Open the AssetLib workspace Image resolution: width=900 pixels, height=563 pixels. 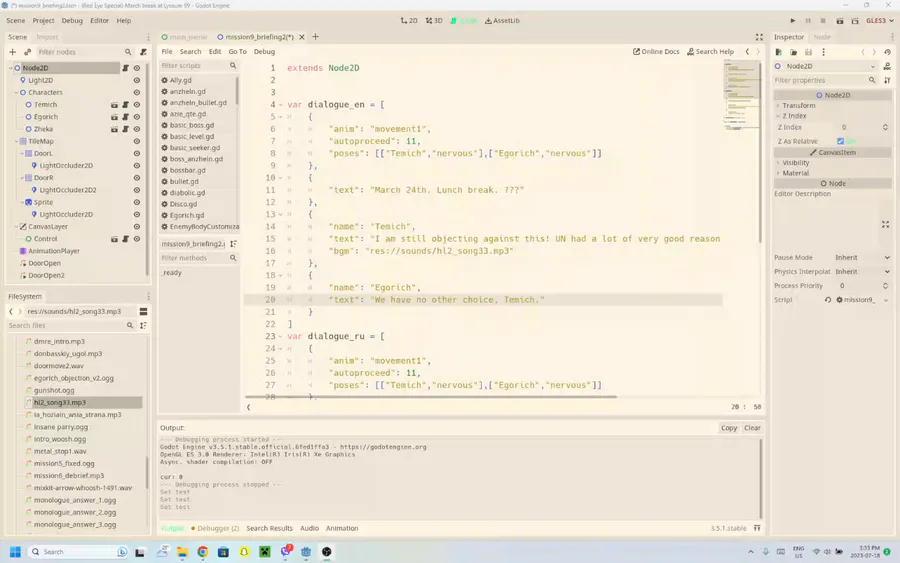(x=502, y=21)
